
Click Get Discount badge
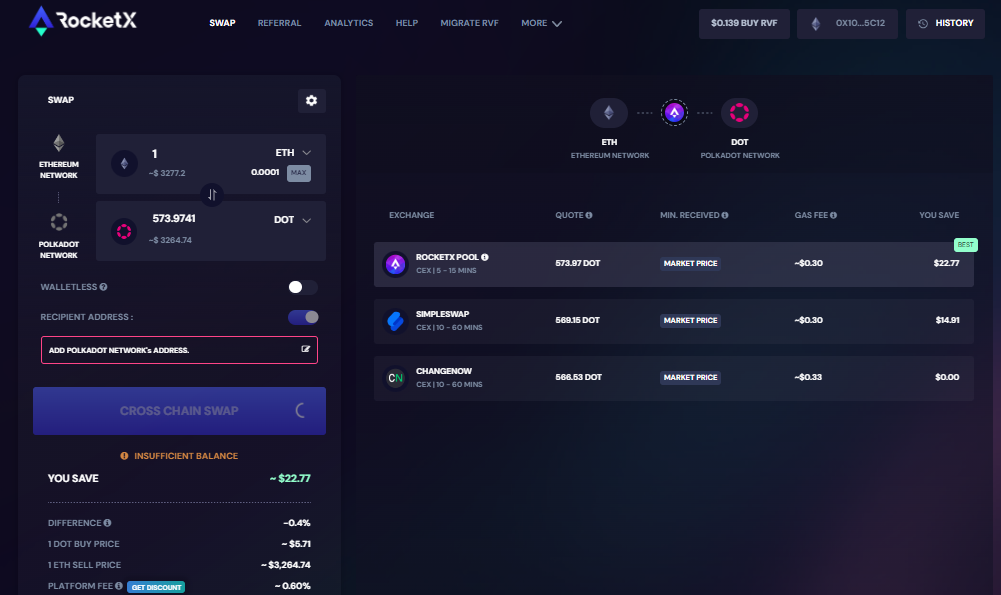[x=156, y=587]
